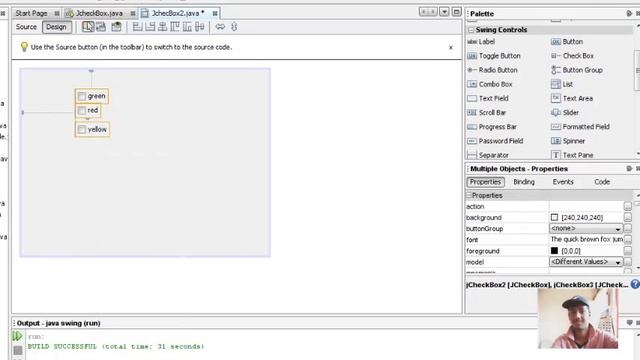This screenshot has width=640, height=360.
Task: Select the Selection Mode toolbar icon
Action: 88,27
